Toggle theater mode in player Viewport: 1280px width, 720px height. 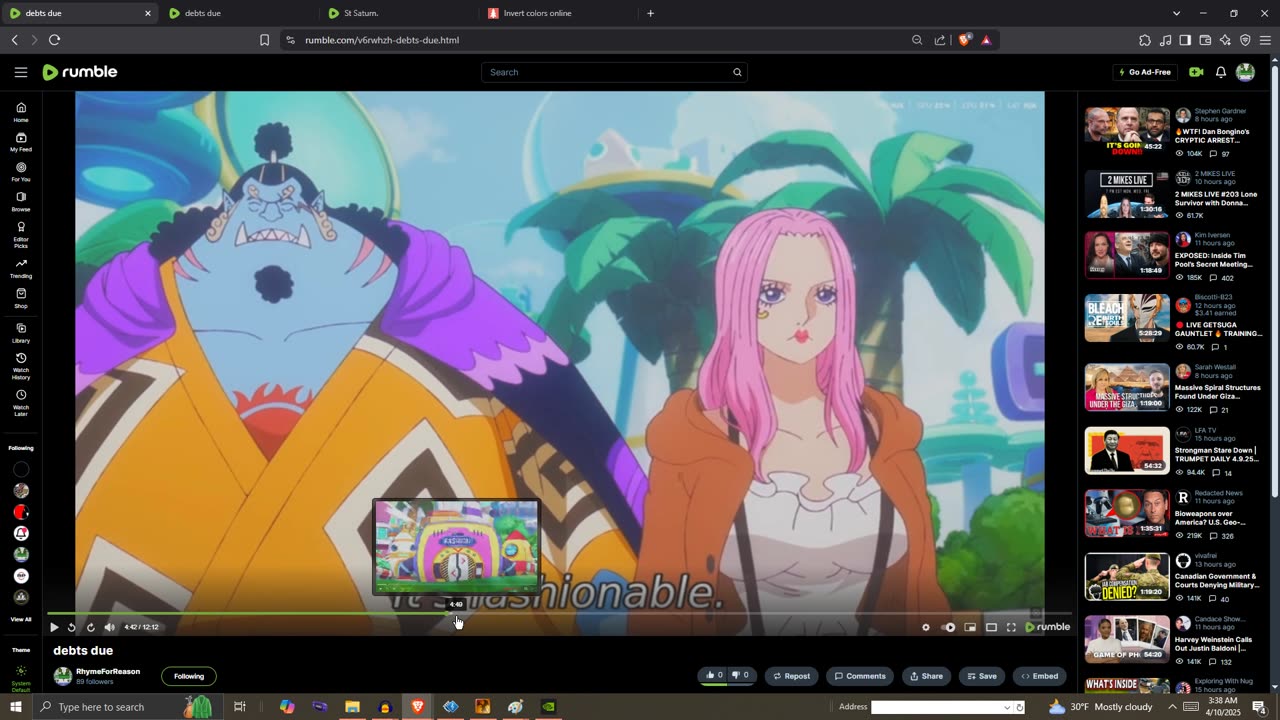tap(991, 627)
